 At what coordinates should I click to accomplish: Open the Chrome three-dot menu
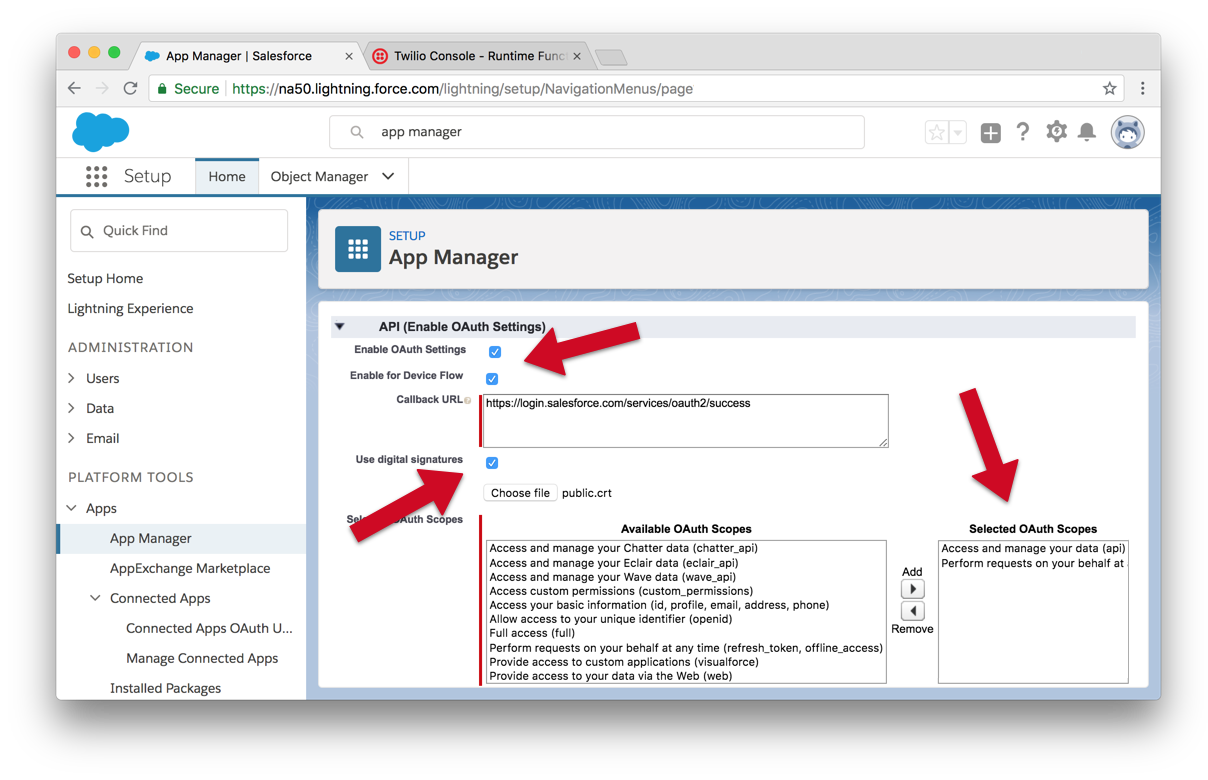coord(1142,88)
